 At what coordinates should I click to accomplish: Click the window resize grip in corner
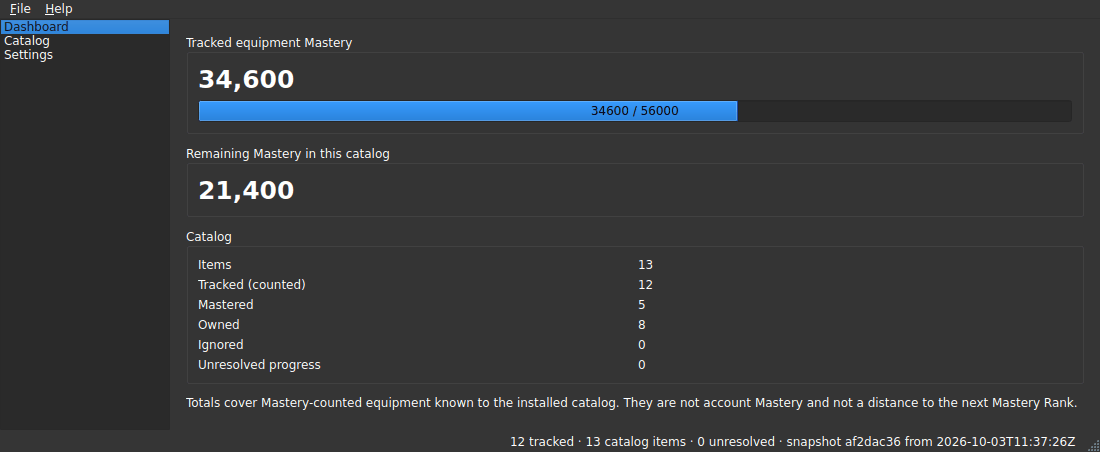click(1093, 445)
